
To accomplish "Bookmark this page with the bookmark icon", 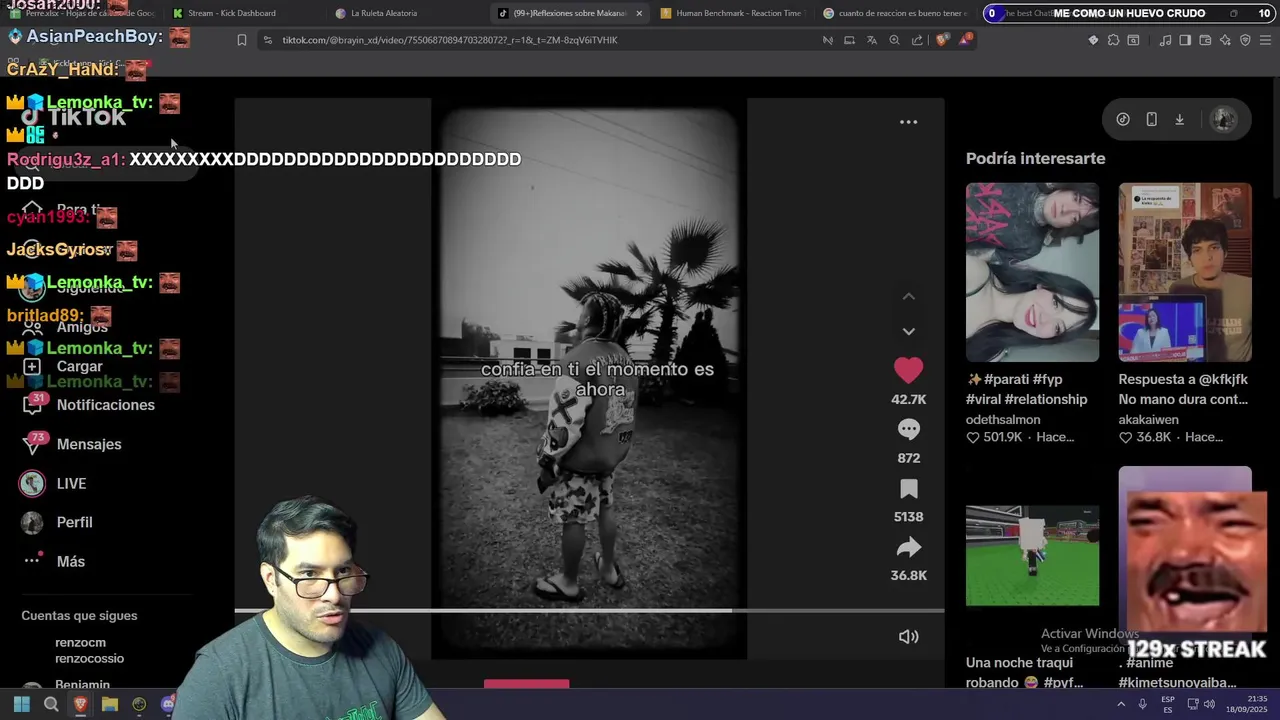I will tap(242, 40).
